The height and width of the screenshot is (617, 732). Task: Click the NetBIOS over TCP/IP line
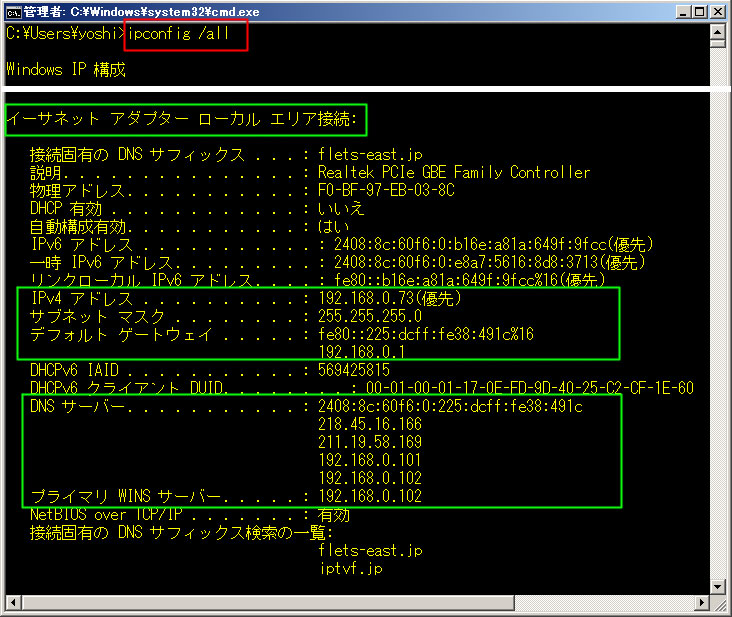[x=190, y=515]
